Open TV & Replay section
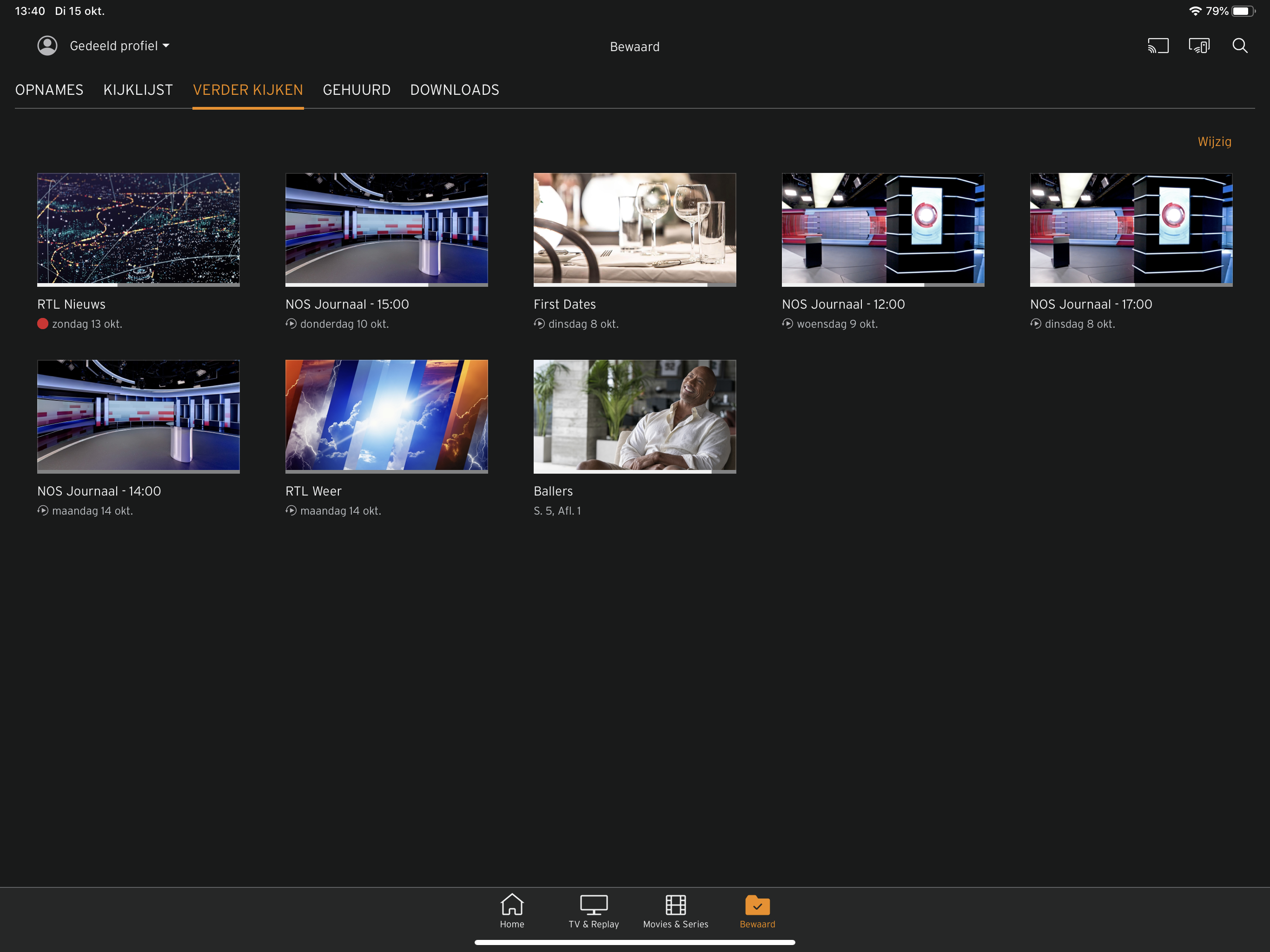The image size is (1270, 952). pyautogui.click(x=594, y=911)
